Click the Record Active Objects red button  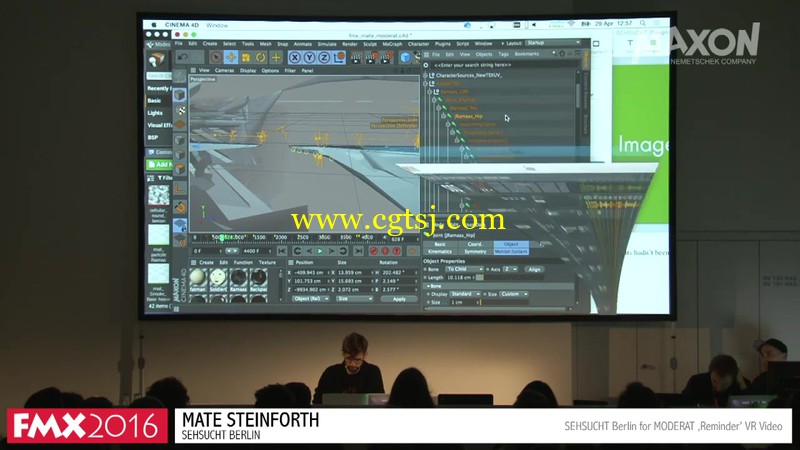[x=374, y=251]
